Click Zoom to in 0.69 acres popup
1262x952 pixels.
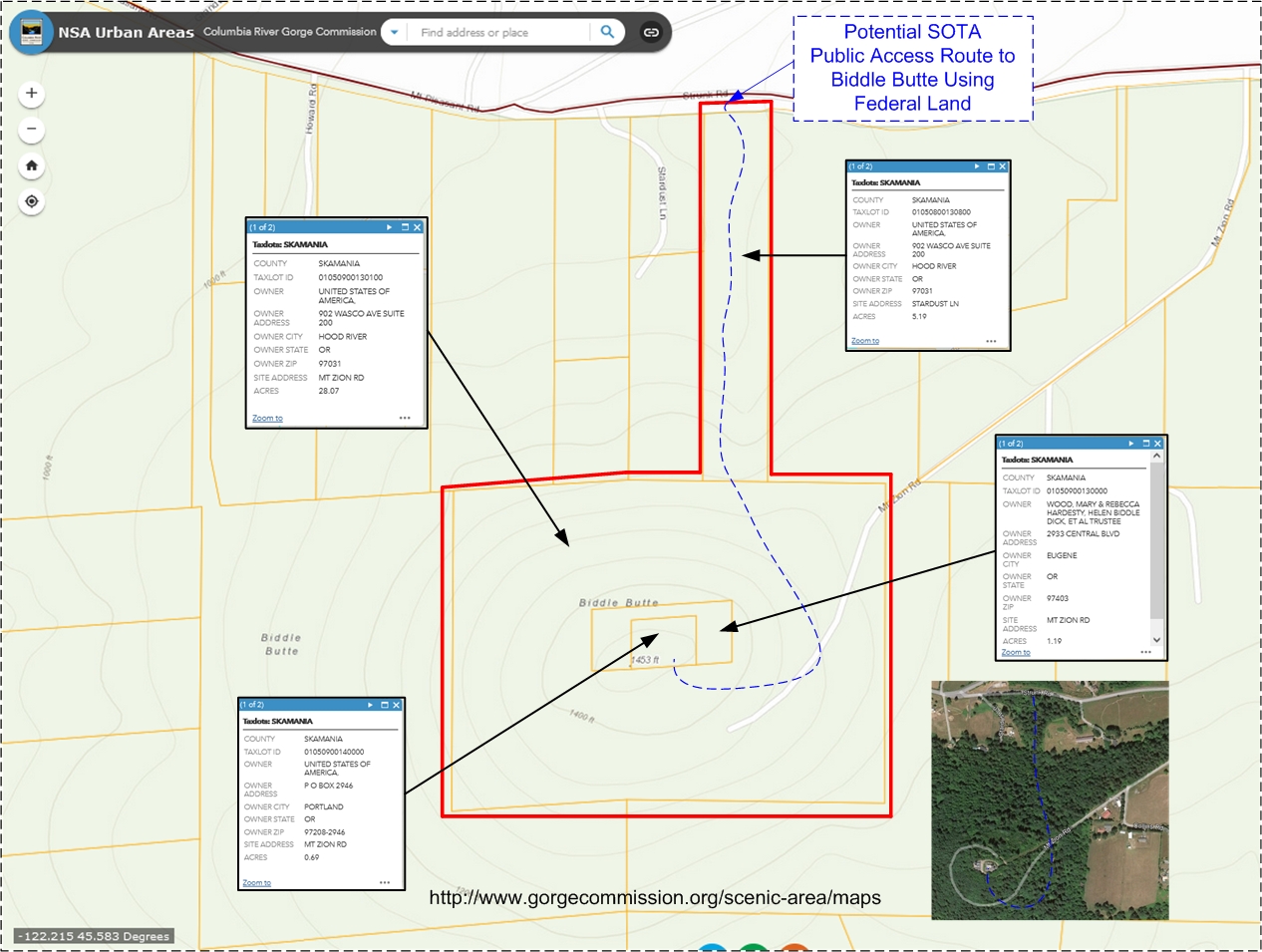click(256, 883)
